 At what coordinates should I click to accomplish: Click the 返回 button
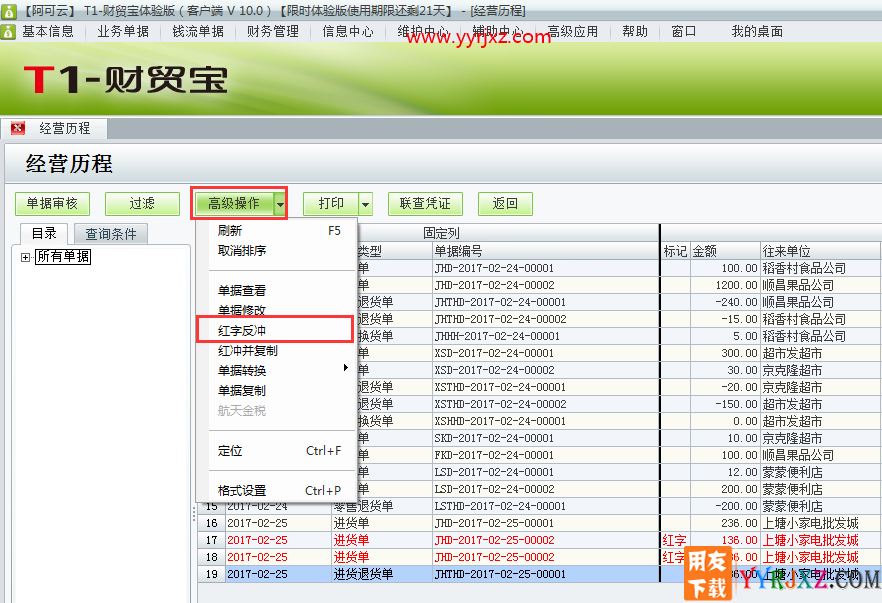click(505, 204)
